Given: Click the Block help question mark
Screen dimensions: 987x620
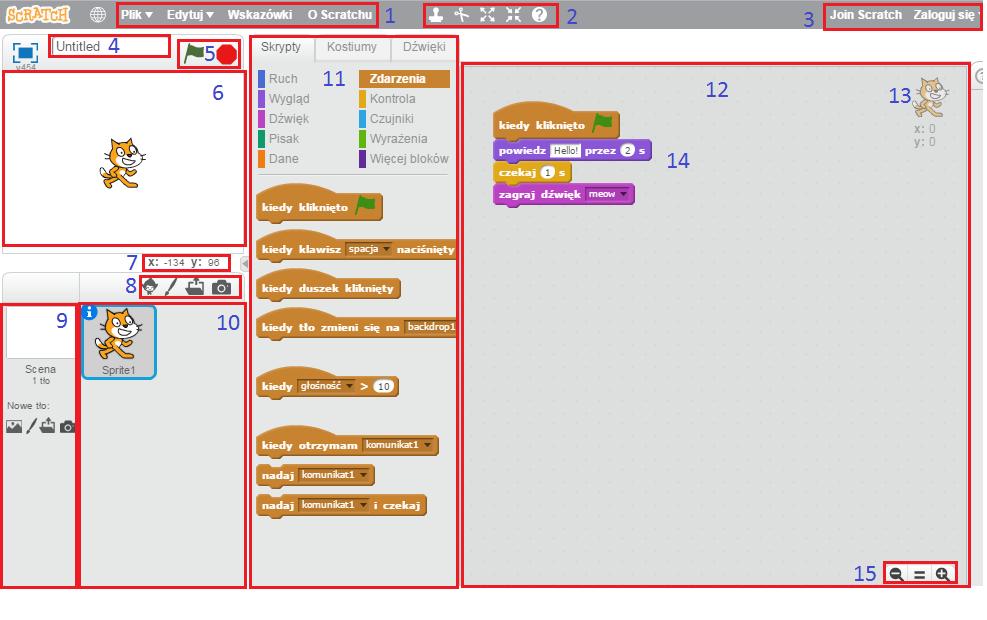Looking at the screenshot, I should 539,15.
